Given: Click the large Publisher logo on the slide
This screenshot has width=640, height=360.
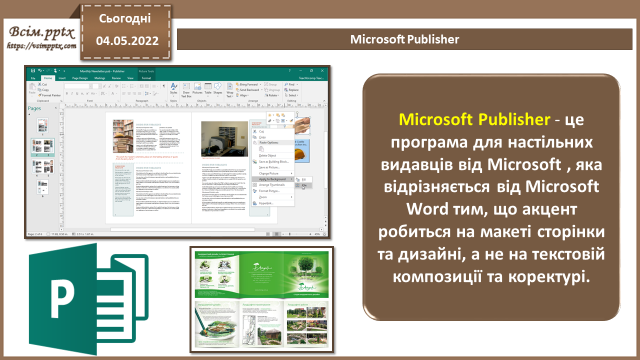Looking at the screenshot, I should coord(89,299).
